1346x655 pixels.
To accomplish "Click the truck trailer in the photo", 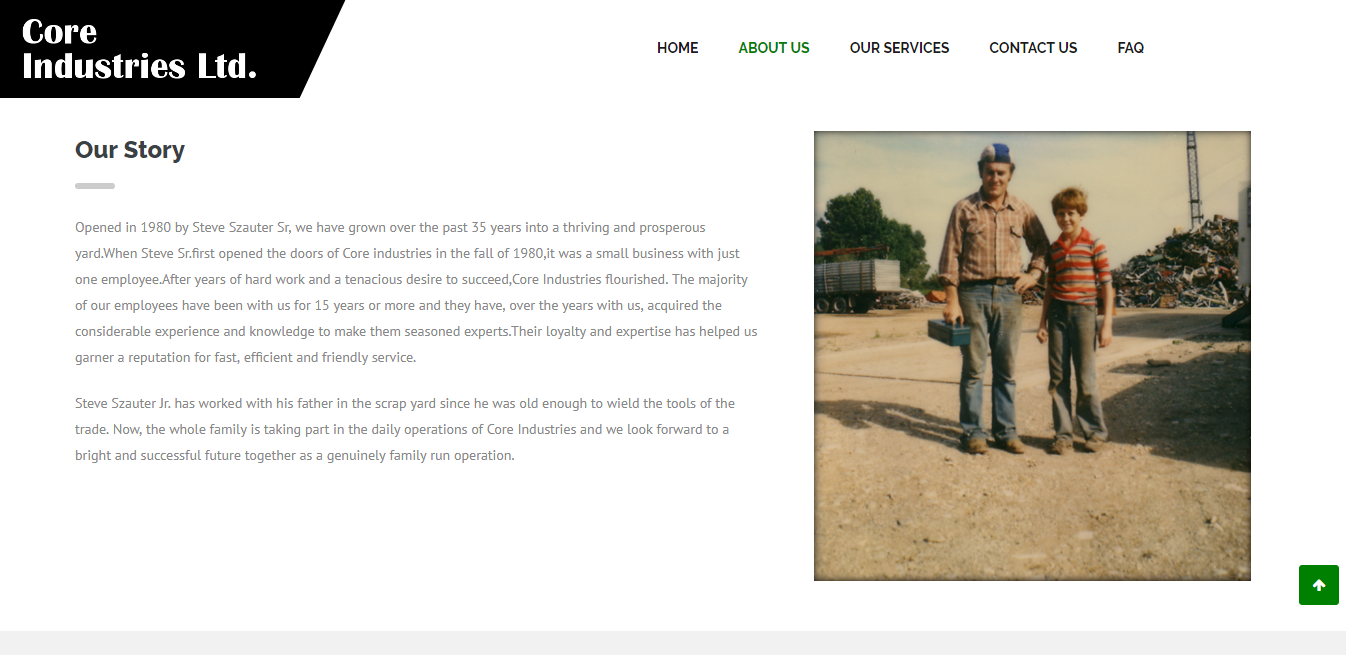I will 858,285.
